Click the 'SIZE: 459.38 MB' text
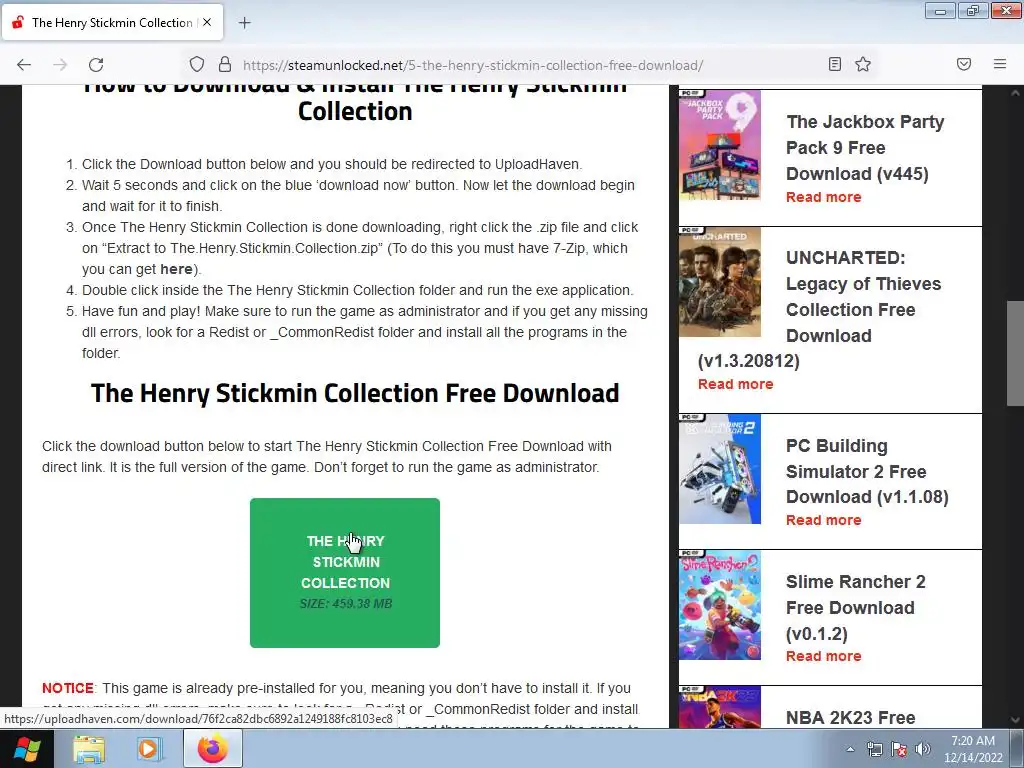The height and width of the screenshot is (768, 1024). coord(345,603)
